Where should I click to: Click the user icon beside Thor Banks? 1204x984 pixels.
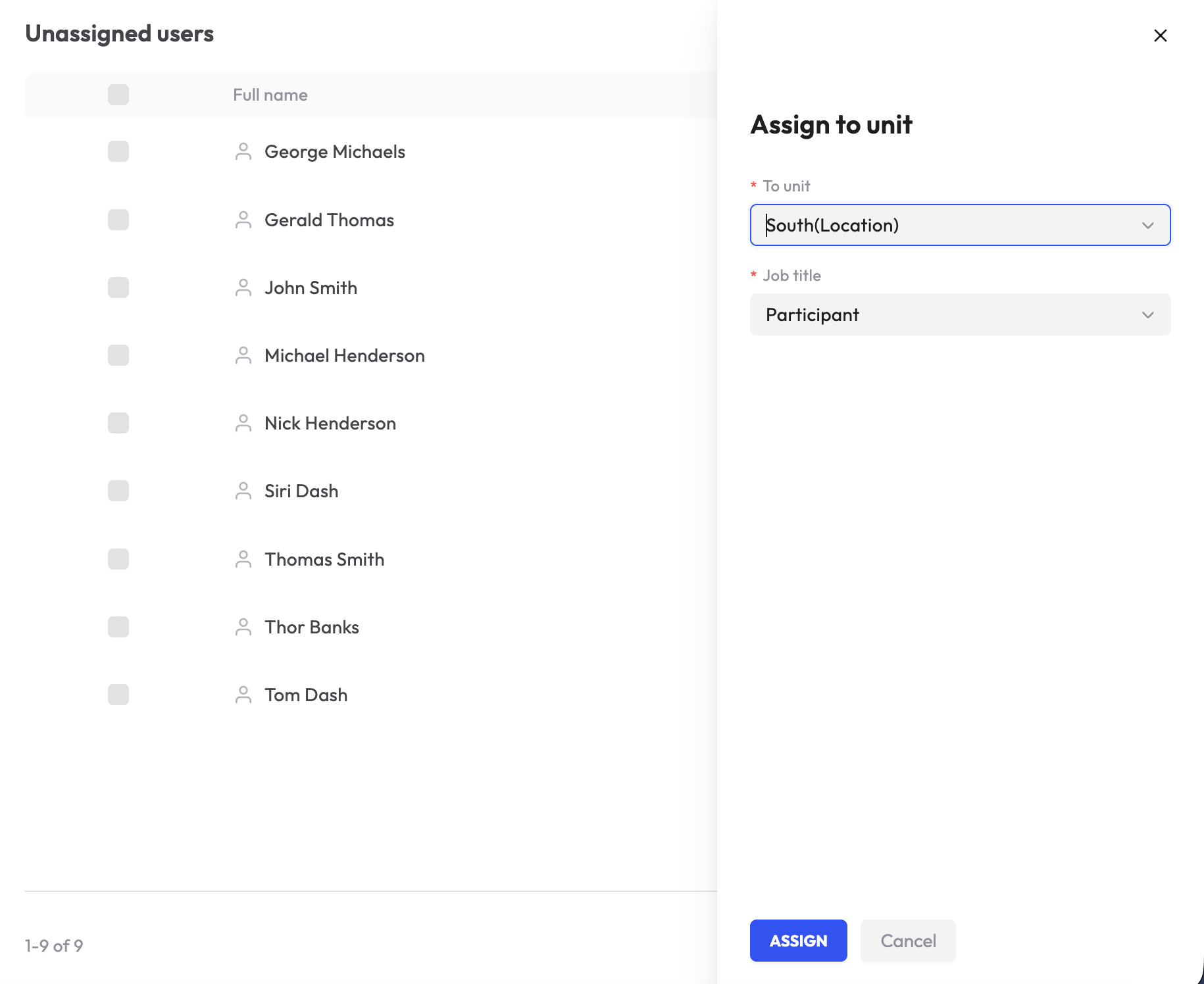click(243, 627)
